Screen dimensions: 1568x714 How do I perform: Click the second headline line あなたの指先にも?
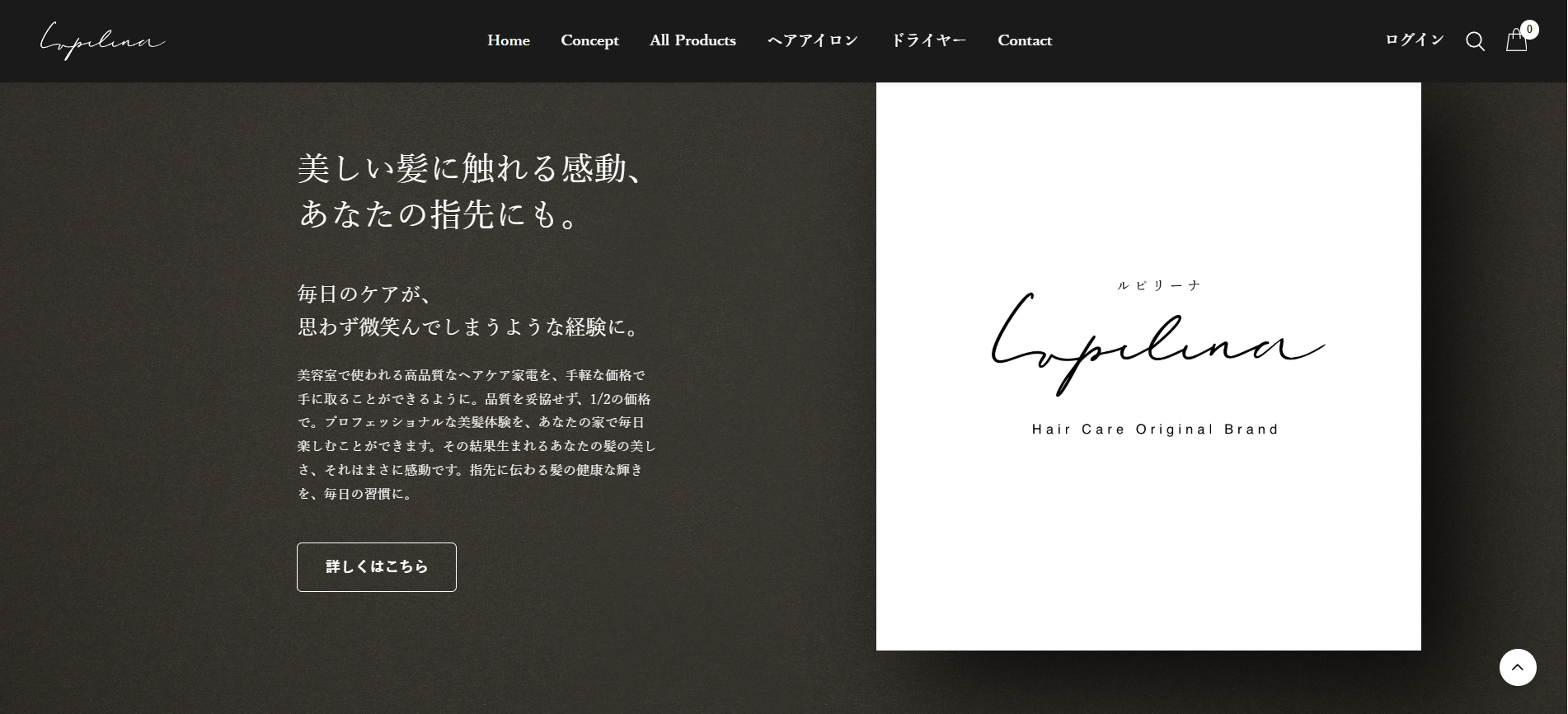(x=439, y=215)
